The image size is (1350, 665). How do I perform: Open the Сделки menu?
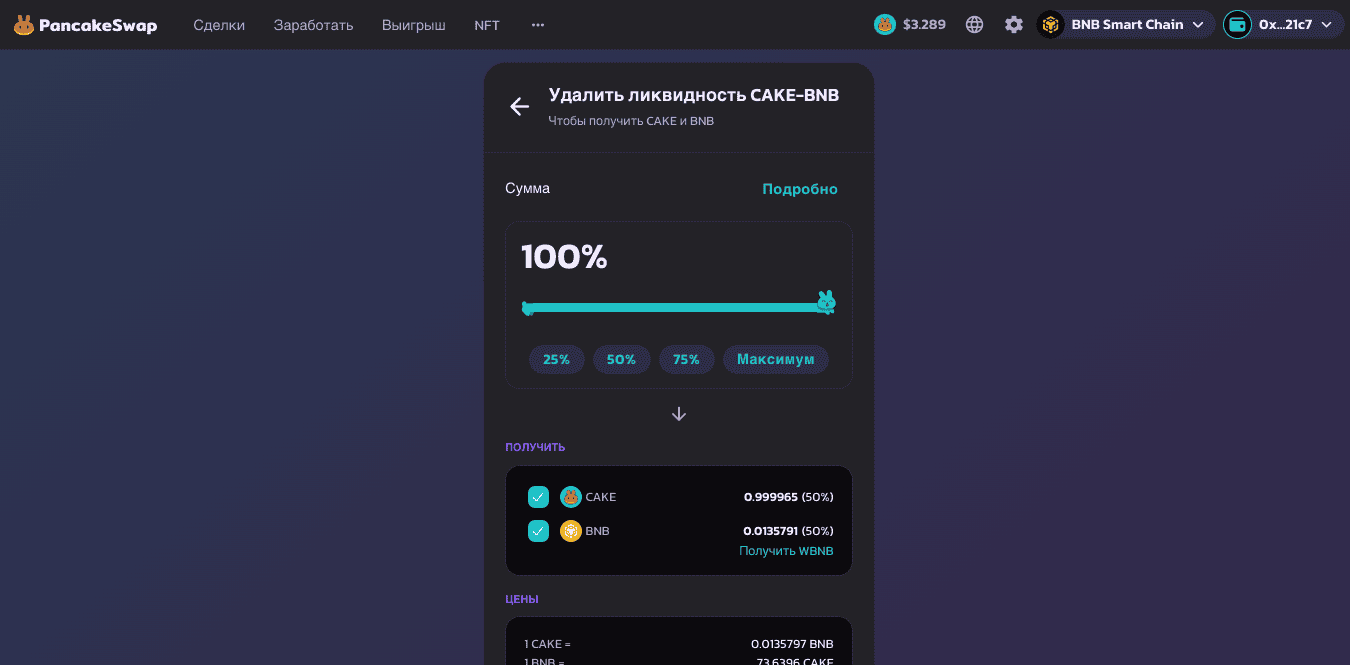tap(219, 25)
